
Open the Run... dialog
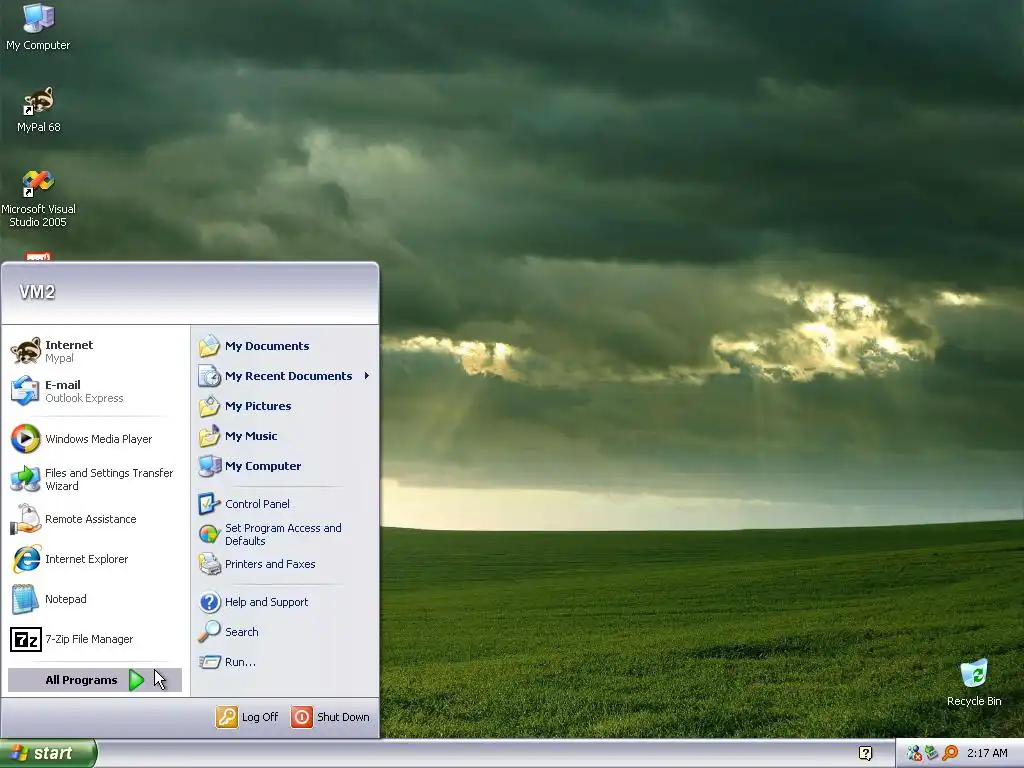[x=285, y=662]
